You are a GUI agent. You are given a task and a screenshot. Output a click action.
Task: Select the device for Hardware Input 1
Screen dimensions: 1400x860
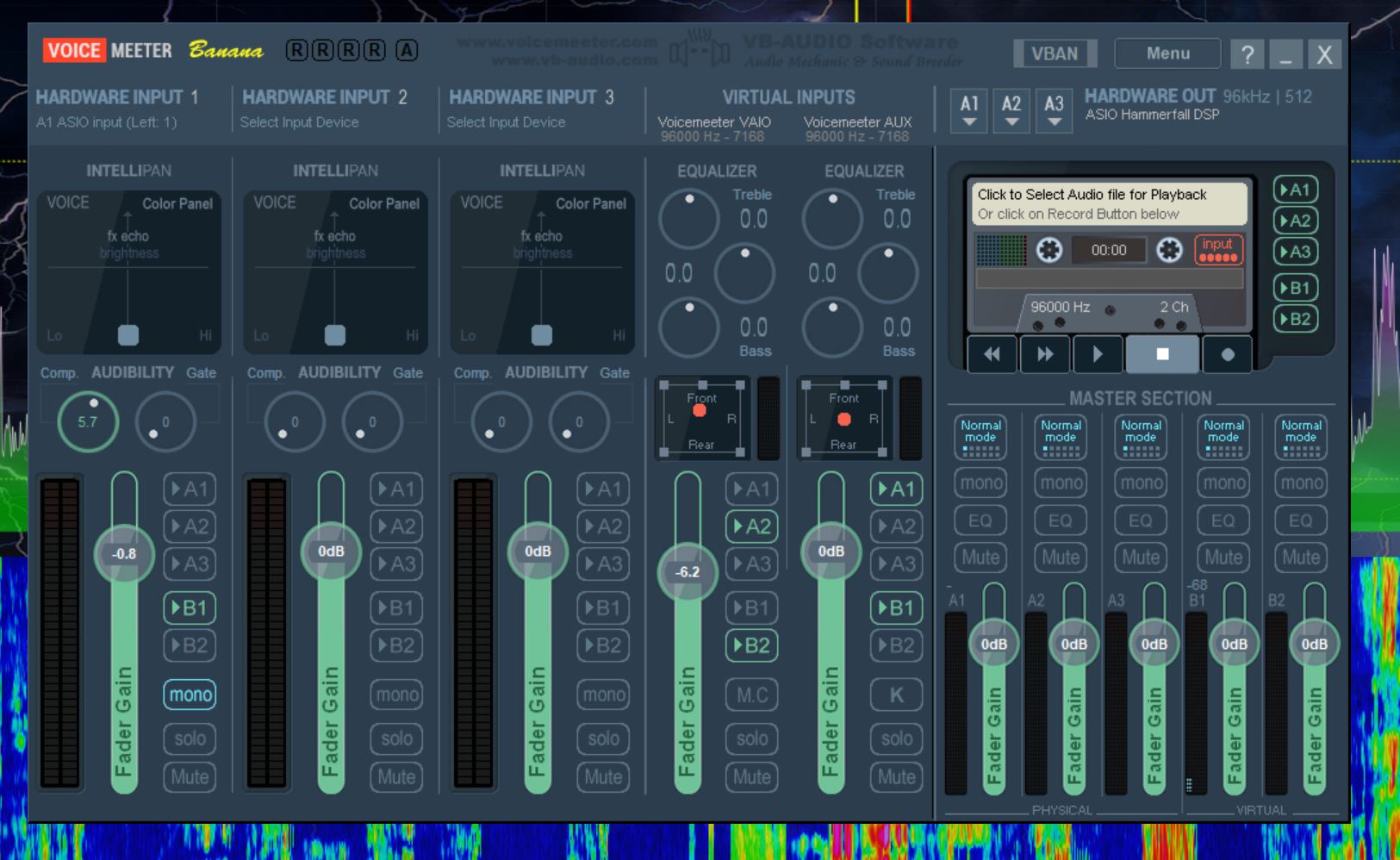pyautogui.click(x=106, y=122)
